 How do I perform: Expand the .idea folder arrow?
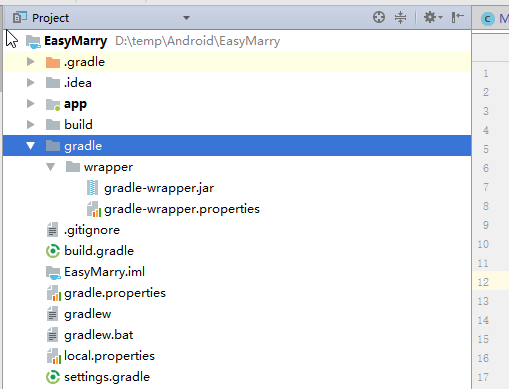(31, 83)
